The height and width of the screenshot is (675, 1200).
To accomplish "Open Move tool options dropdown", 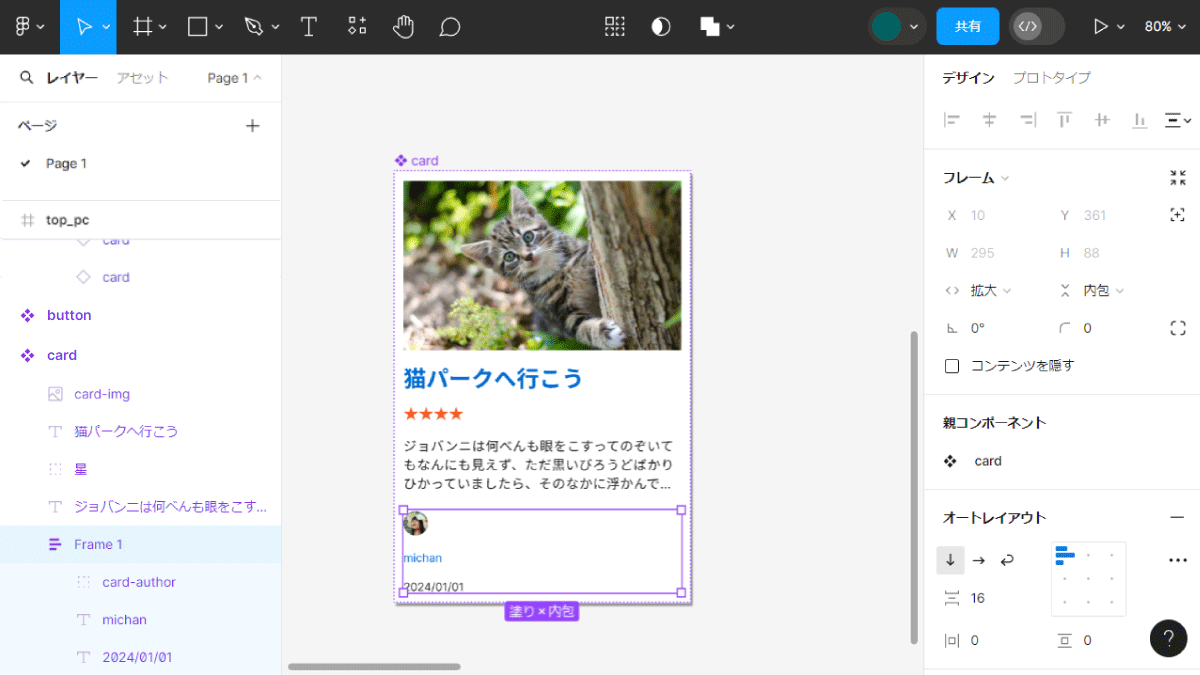I will 106,27.
